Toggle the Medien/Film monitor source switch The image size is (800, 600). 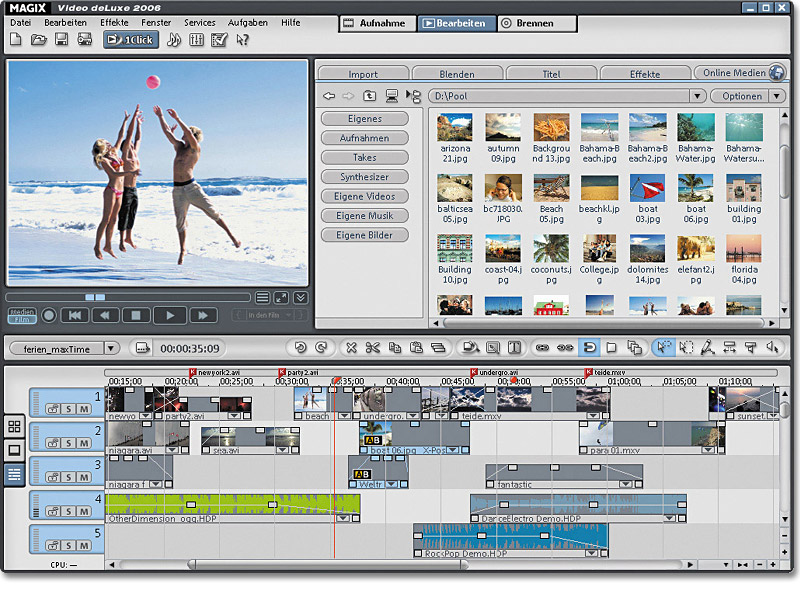(22, 315)
